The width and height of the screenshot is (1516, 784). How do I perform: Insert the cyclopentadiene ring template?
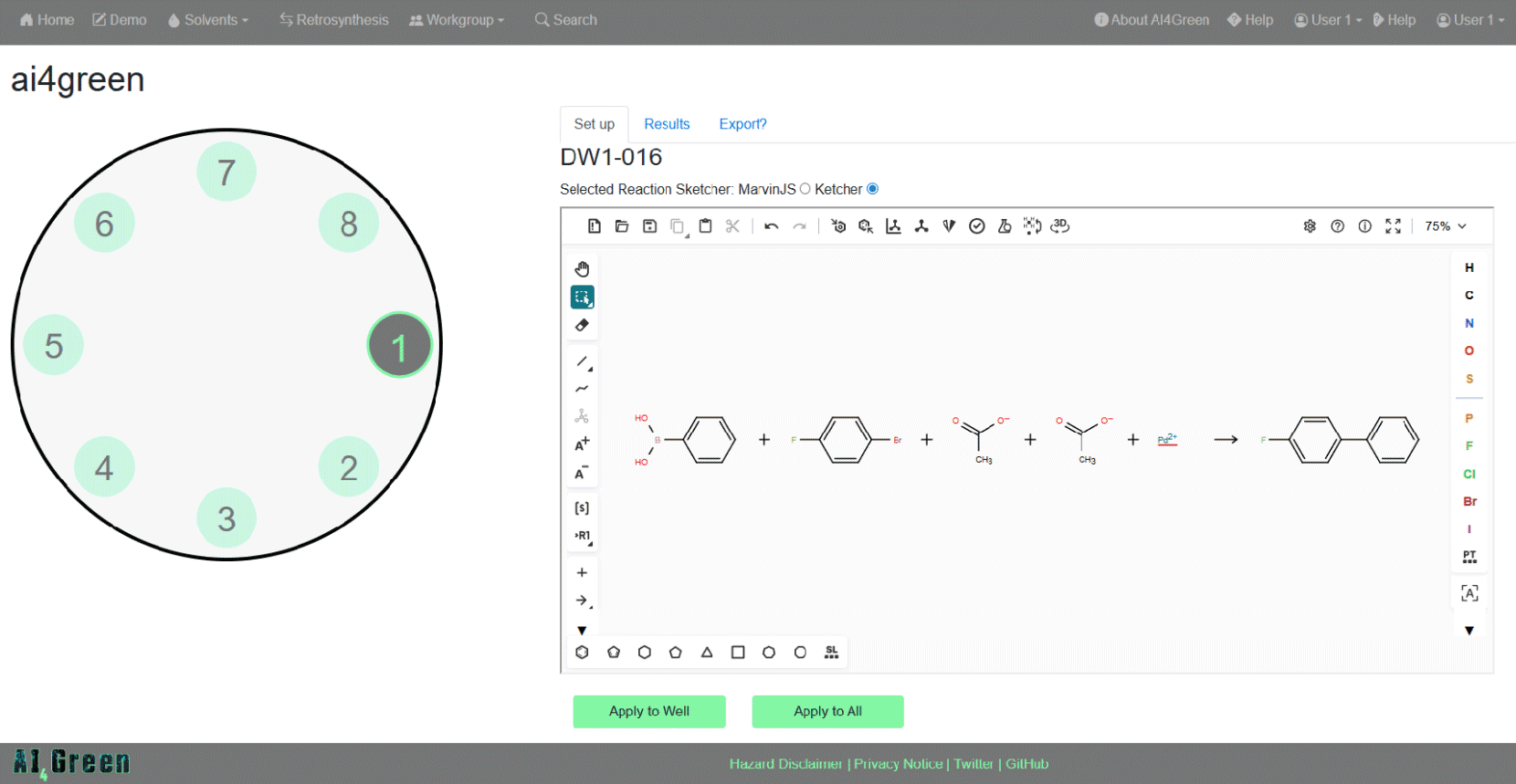tap(614, 653)
